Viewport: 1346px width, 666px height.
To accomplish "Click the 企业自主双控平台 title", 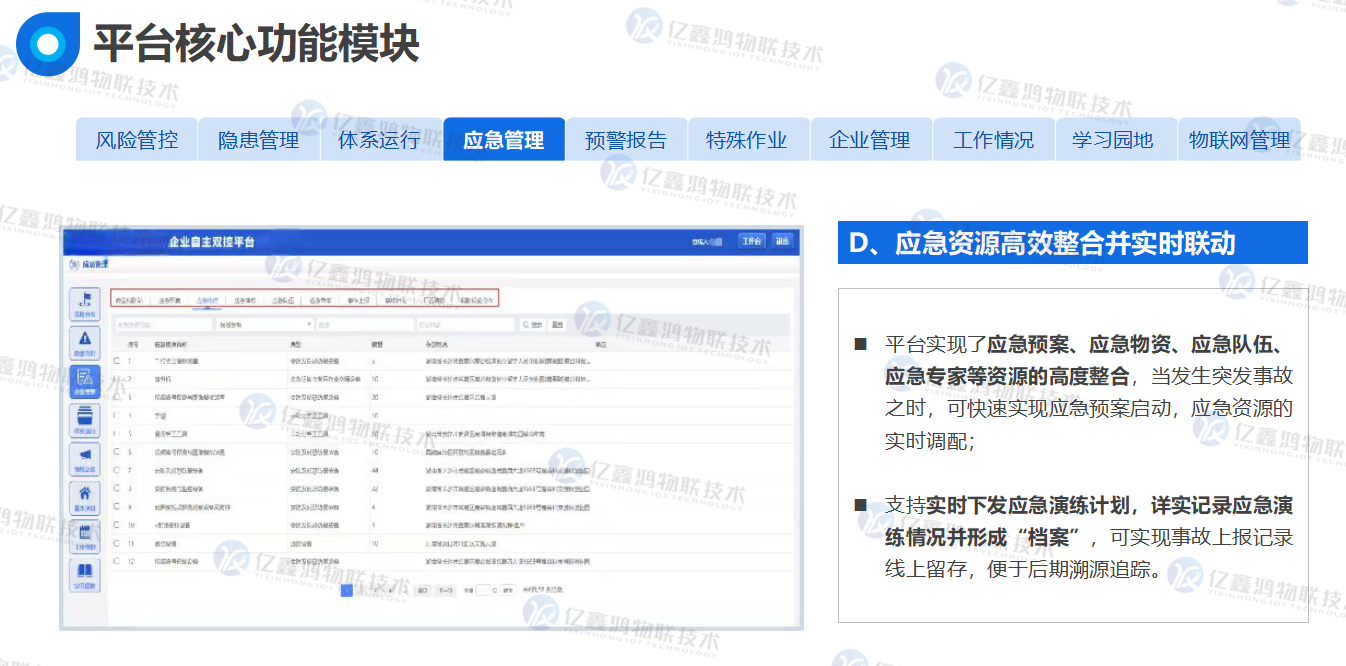I will coord(211,242).
